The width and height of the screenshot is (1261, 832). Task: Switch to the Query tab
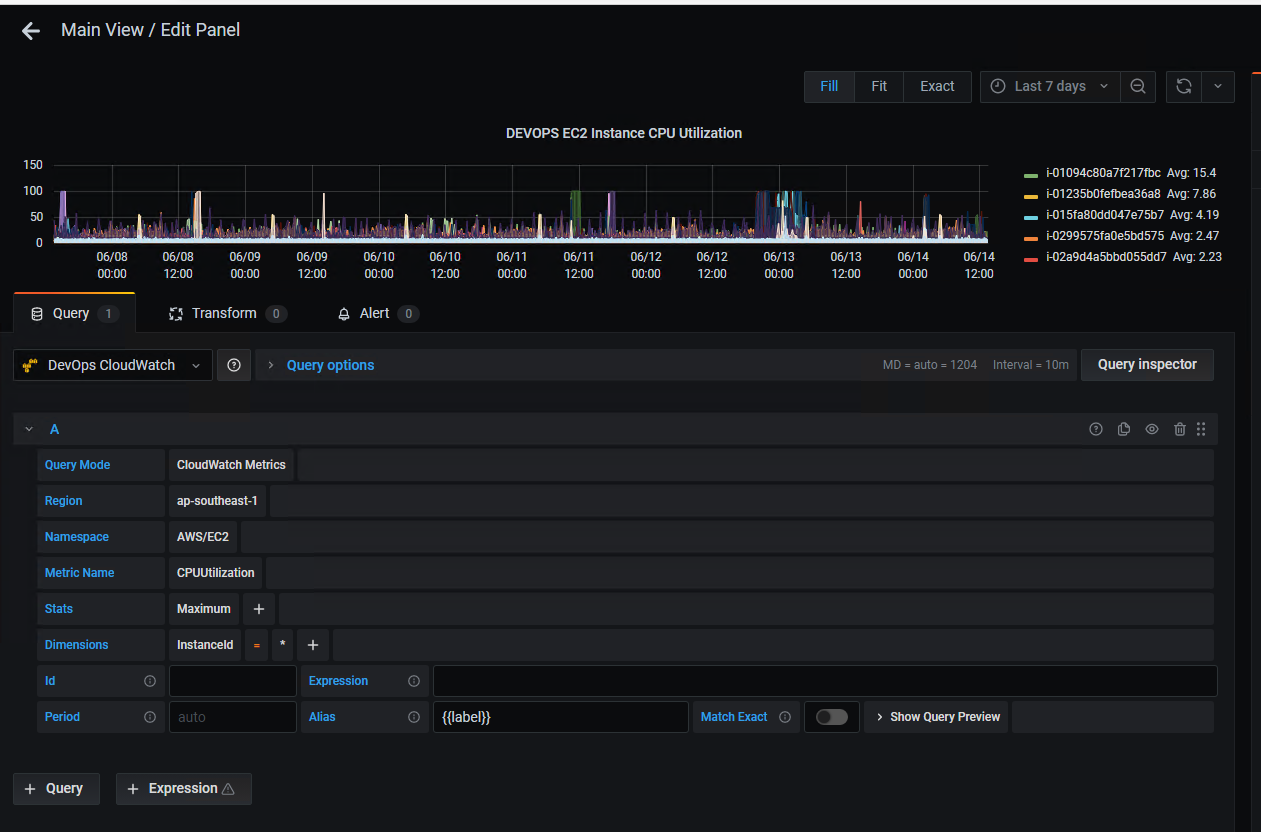point(75,314)
